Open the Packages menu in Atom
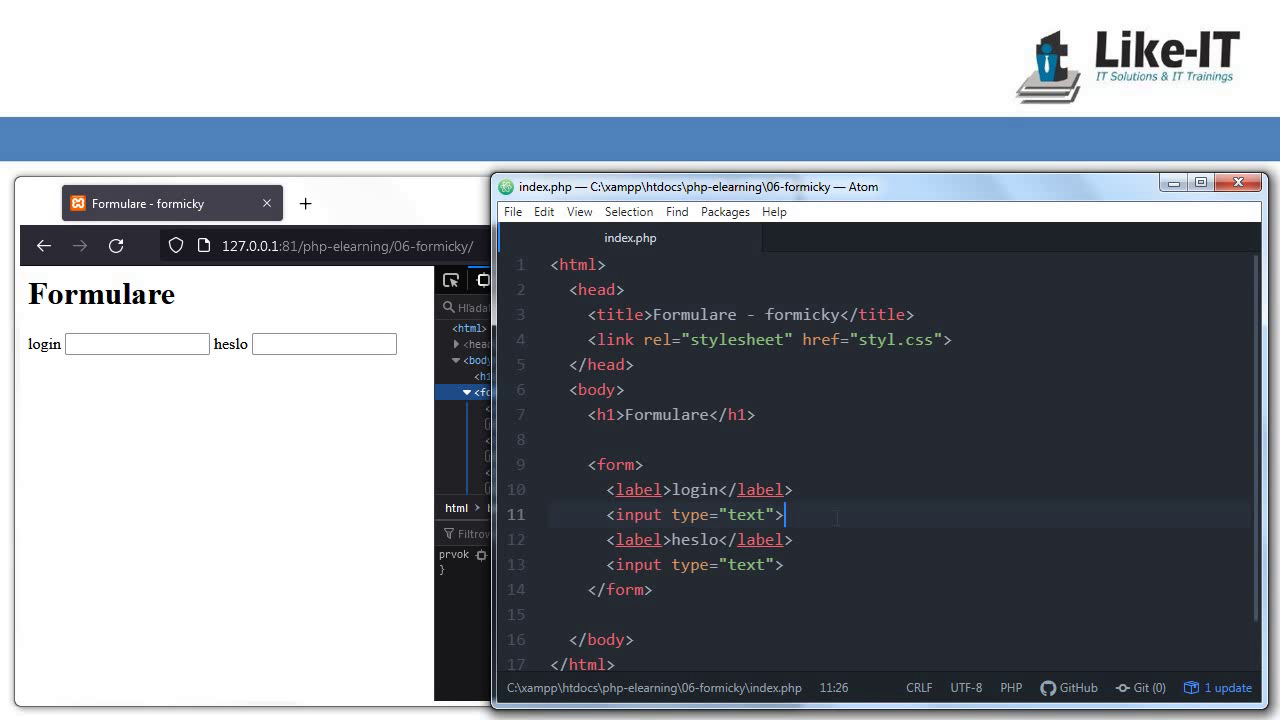This screenshot has height=720, width=1280. pyautogui.click(x=725, y=212)
